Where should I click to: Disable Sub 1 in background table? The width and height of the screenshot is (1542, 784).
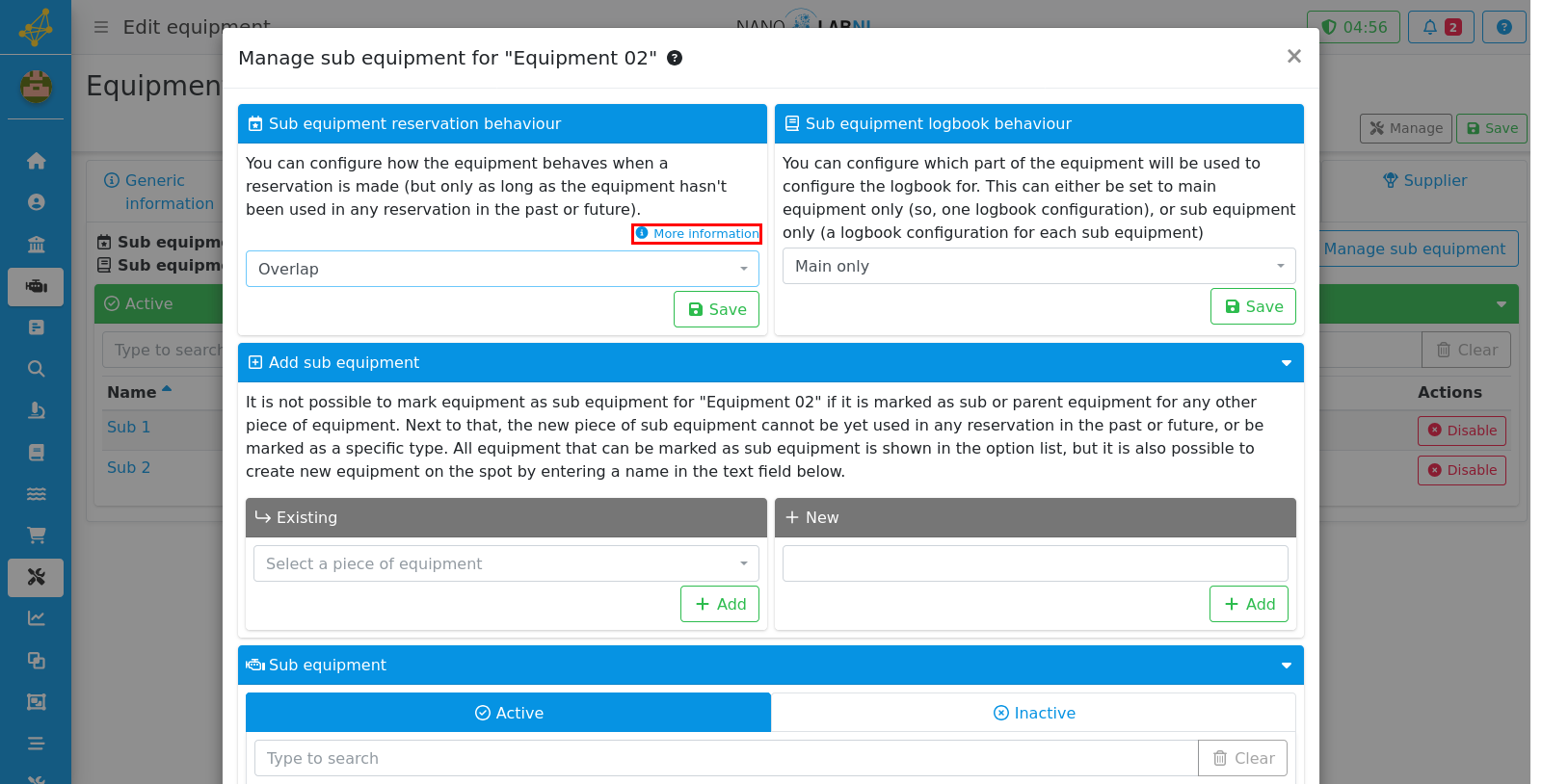tap(1461, 431)
